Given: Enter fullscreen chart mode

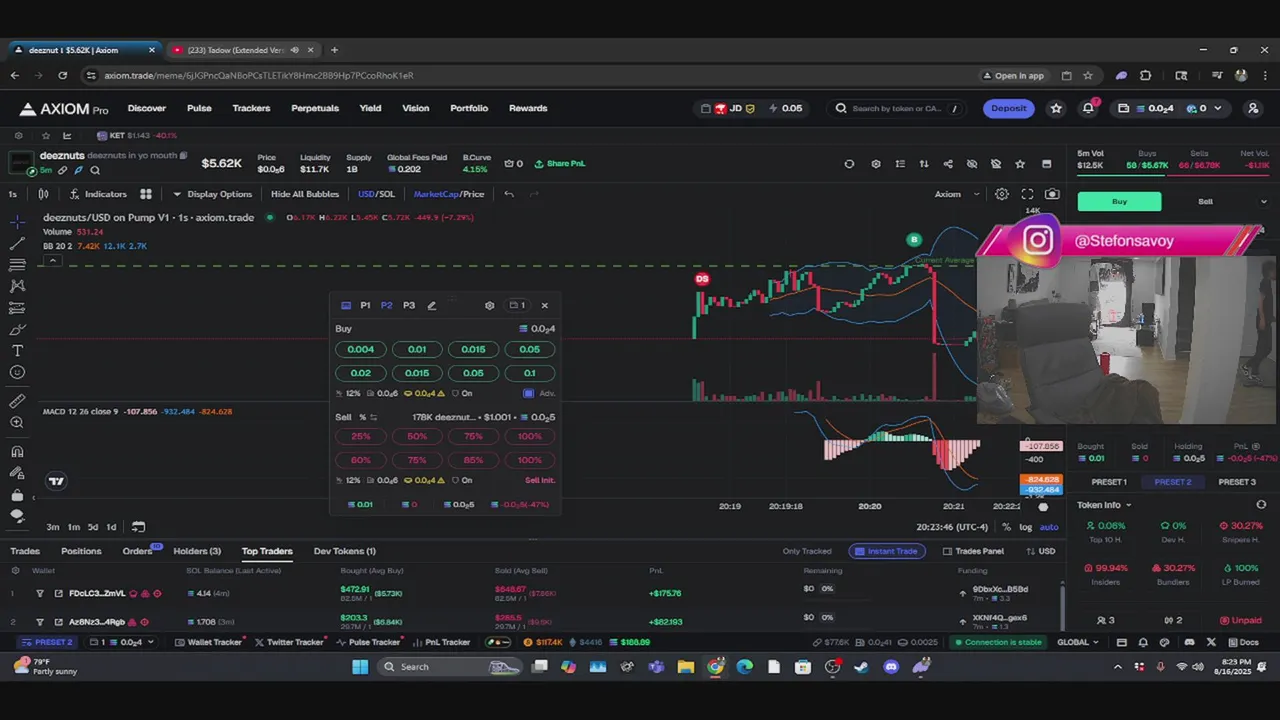Looking at the screenshot, I should 1027,194.
